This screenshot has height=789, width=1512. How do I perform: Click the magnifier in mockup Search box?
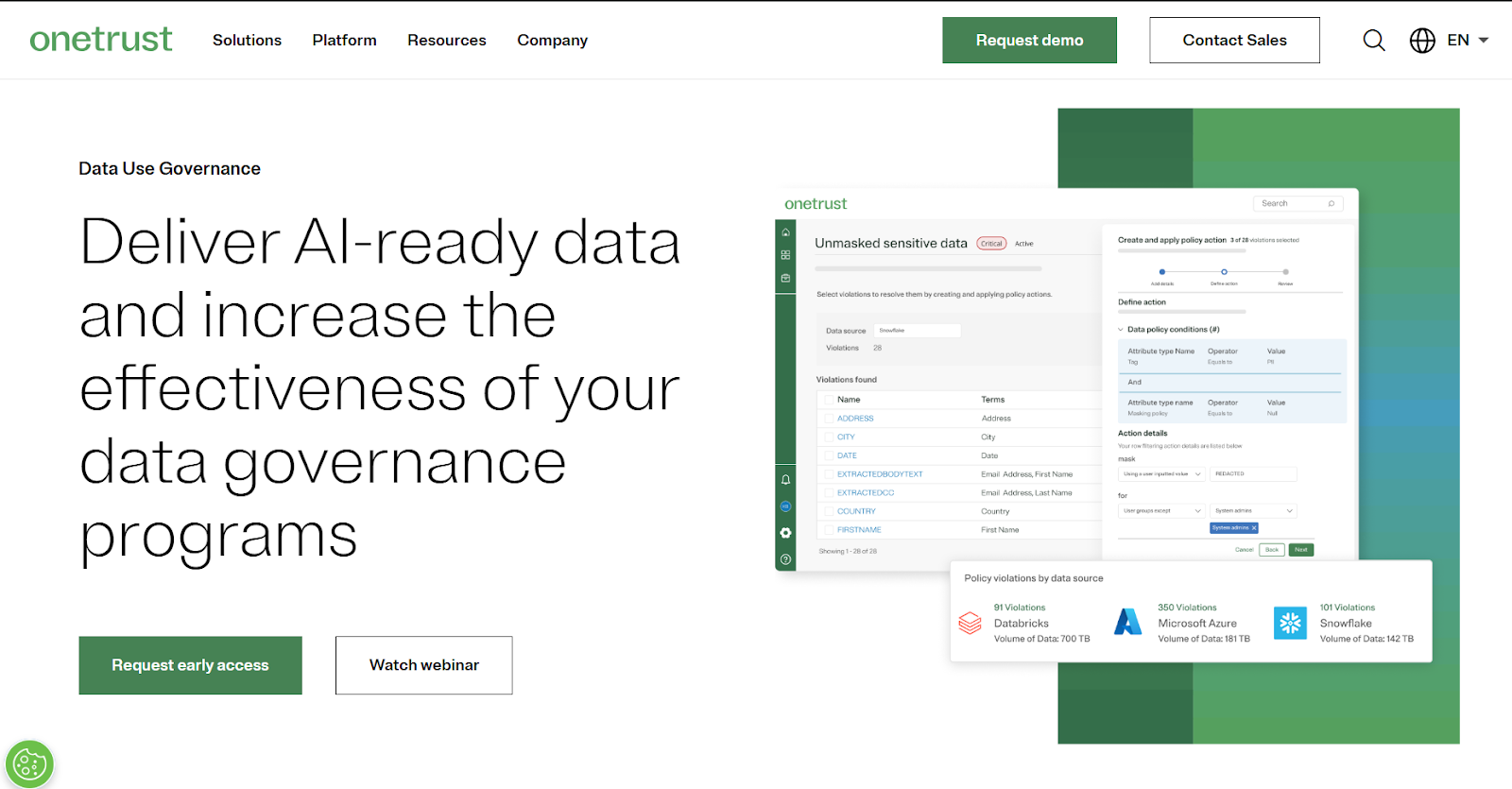(1332, 203)
